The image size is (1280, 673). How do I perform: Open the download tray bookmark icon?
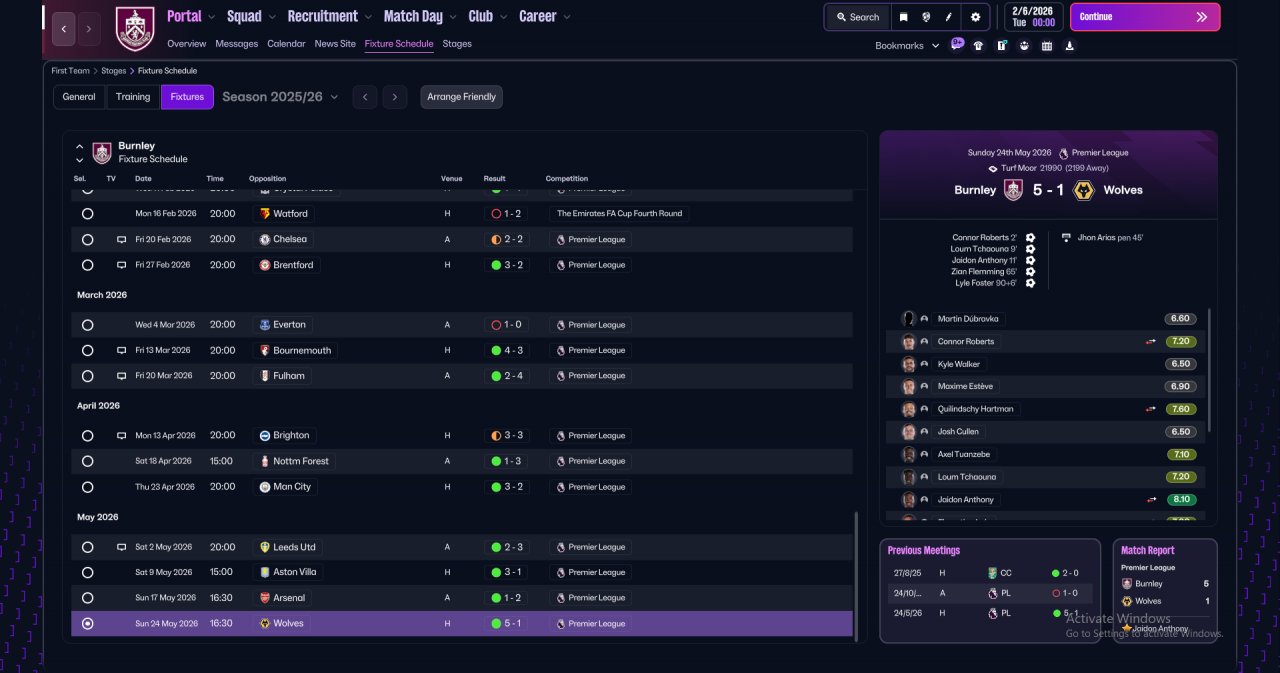(x=1070, y=45)
